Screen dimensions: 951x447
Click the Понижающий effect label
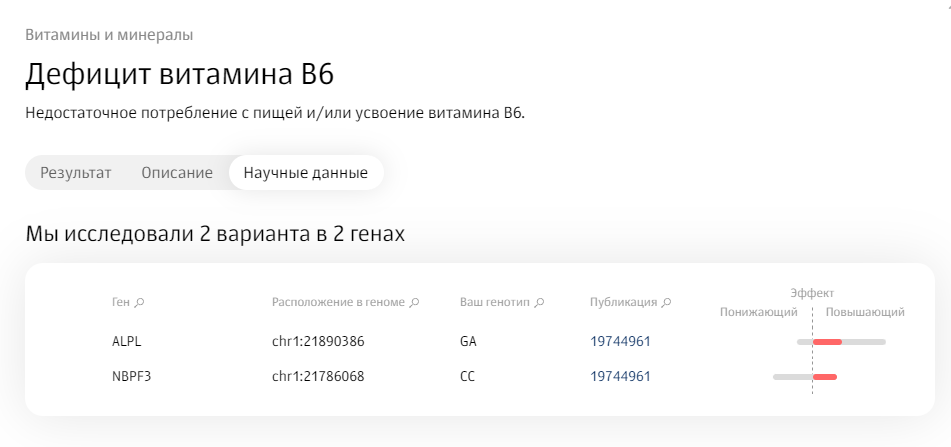tap(759, 312)
